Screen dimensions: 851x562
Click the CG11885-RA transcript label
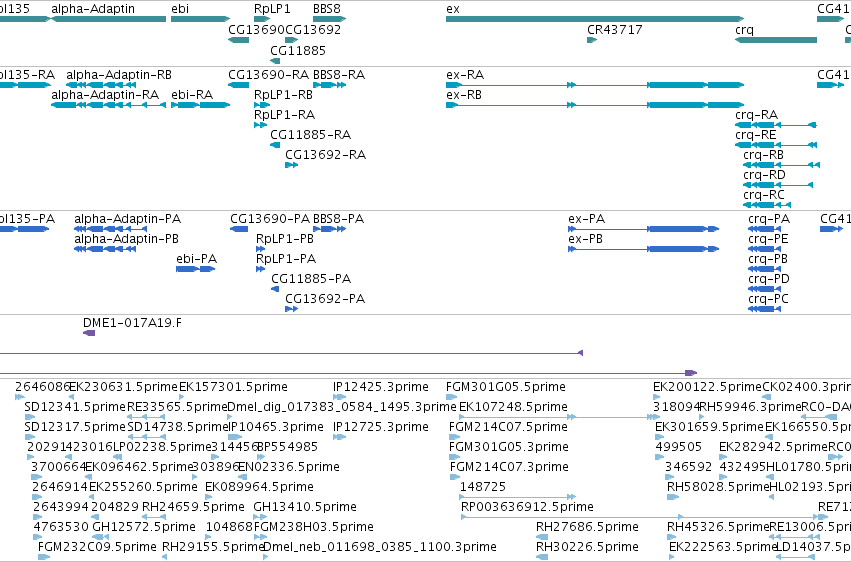(x=310, y=135)
